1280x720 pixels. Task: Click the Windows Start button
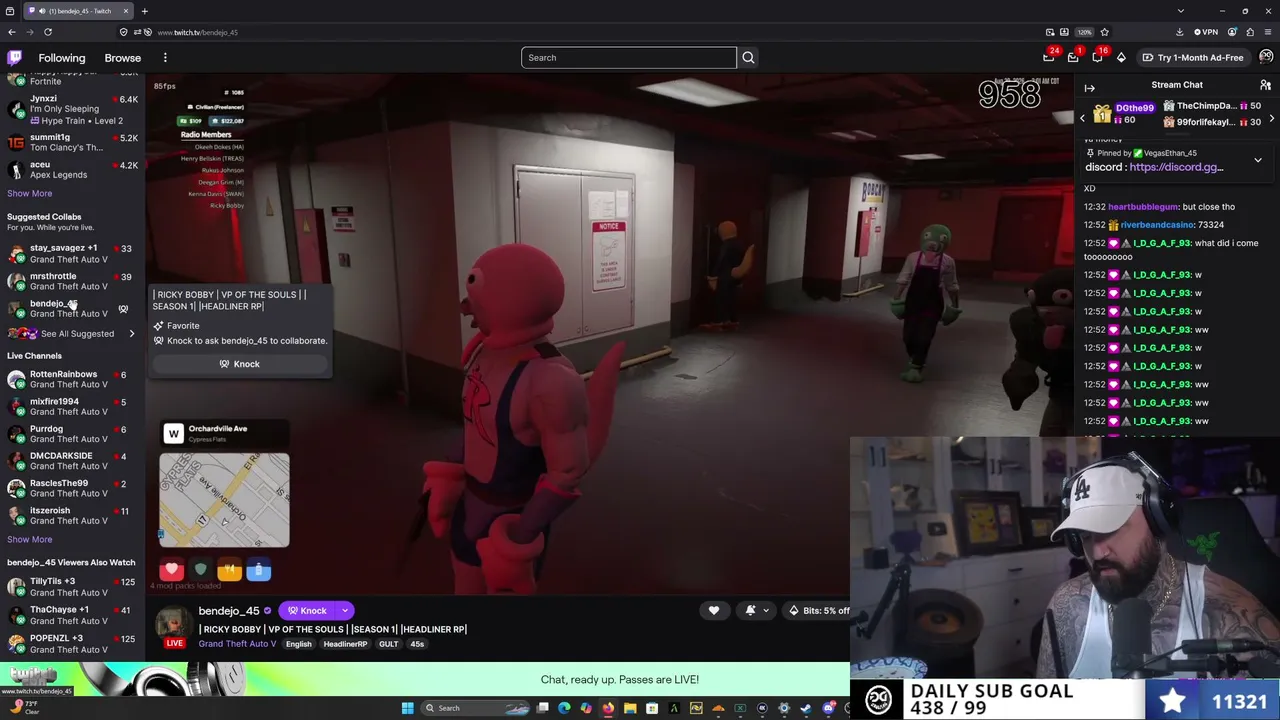407,708
